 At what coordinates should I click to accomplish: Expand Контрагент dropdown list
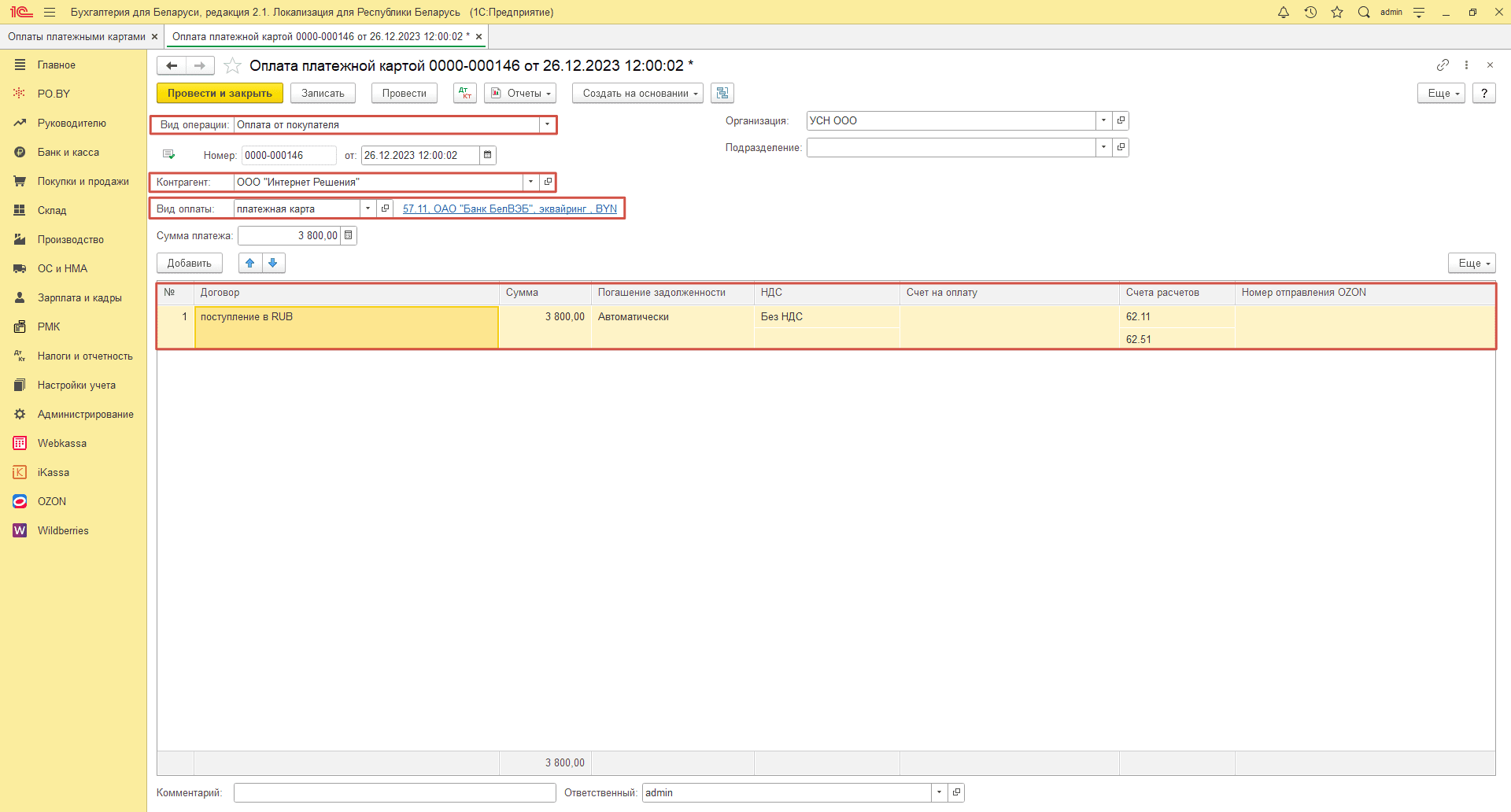[531, 182]
